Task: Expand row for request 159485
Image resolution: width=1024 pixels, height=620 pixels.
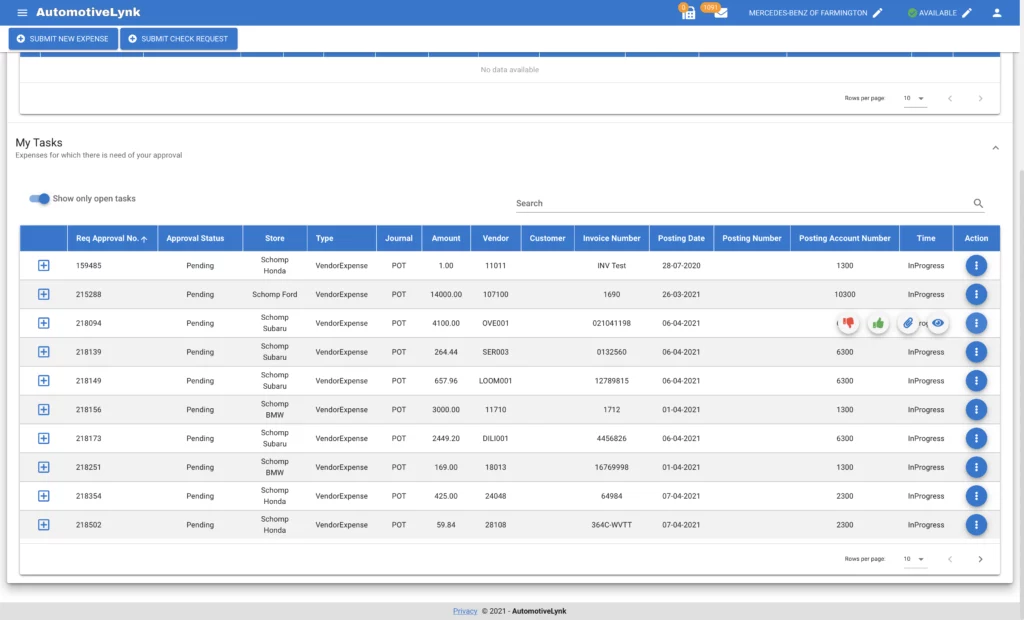Action: click(x=44, y=265)
